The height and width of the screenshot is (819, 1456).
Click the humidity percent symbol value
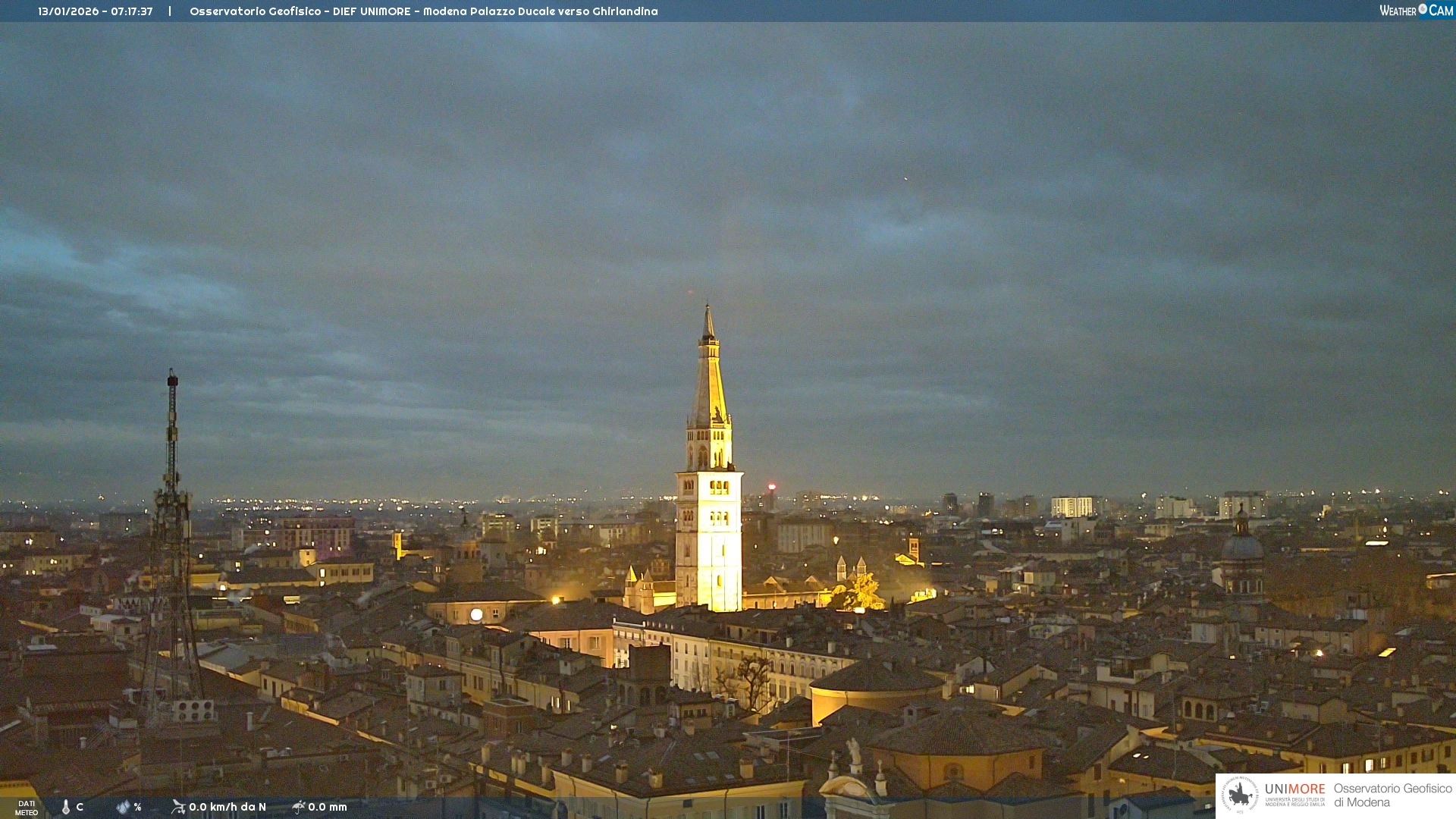[137, 807]
